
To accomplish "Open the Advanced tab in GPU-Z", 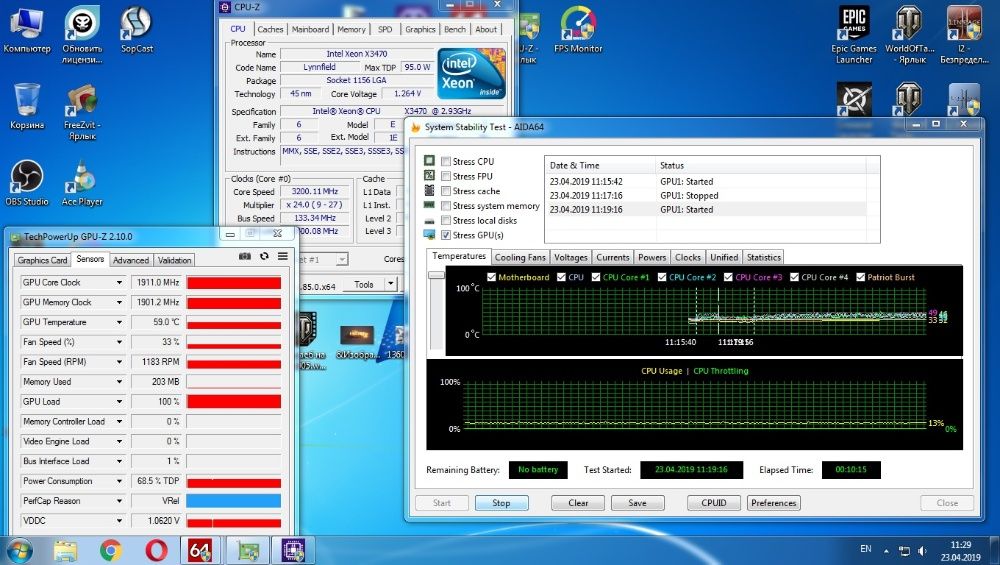I will click(131, 260).
